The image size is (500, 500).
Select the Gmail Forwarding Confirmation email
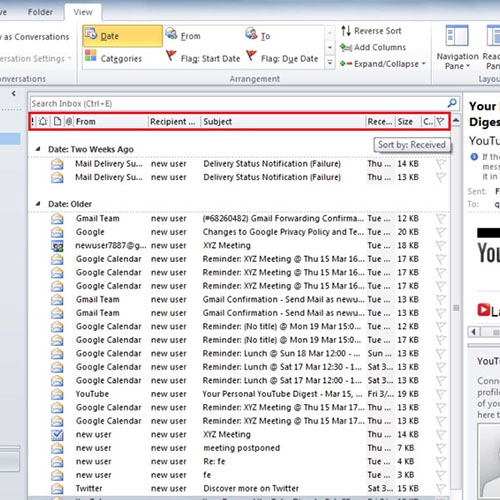tap(239, 219)
